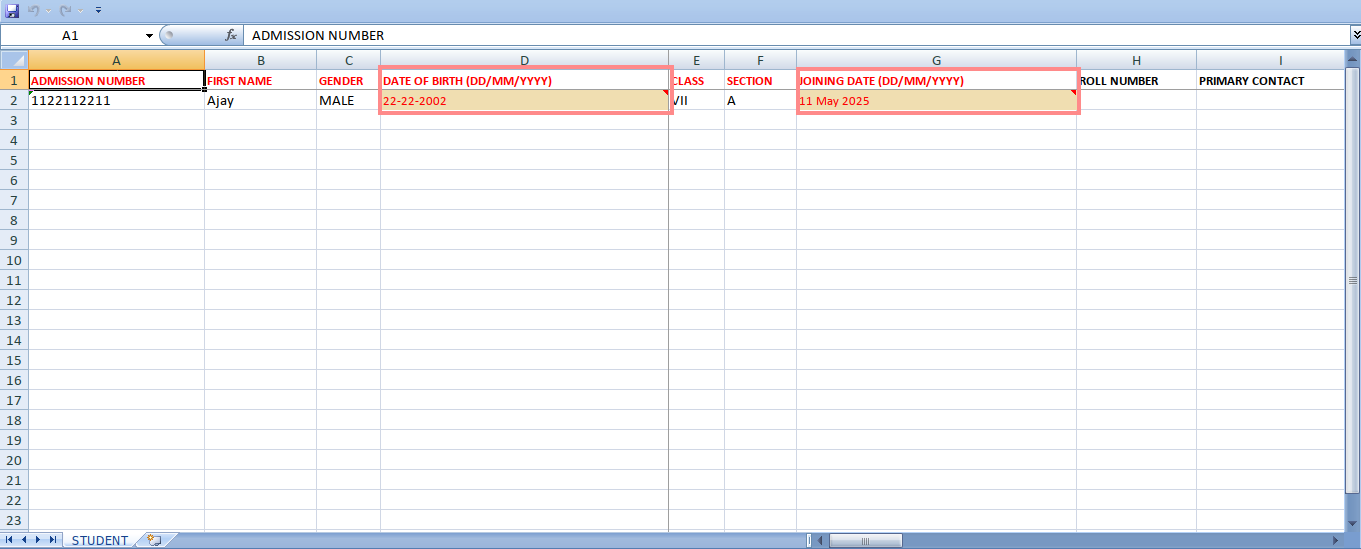The width and height of the screenshot is (1361, 549).
Task: Select column G header
Action: pos(937,60)
